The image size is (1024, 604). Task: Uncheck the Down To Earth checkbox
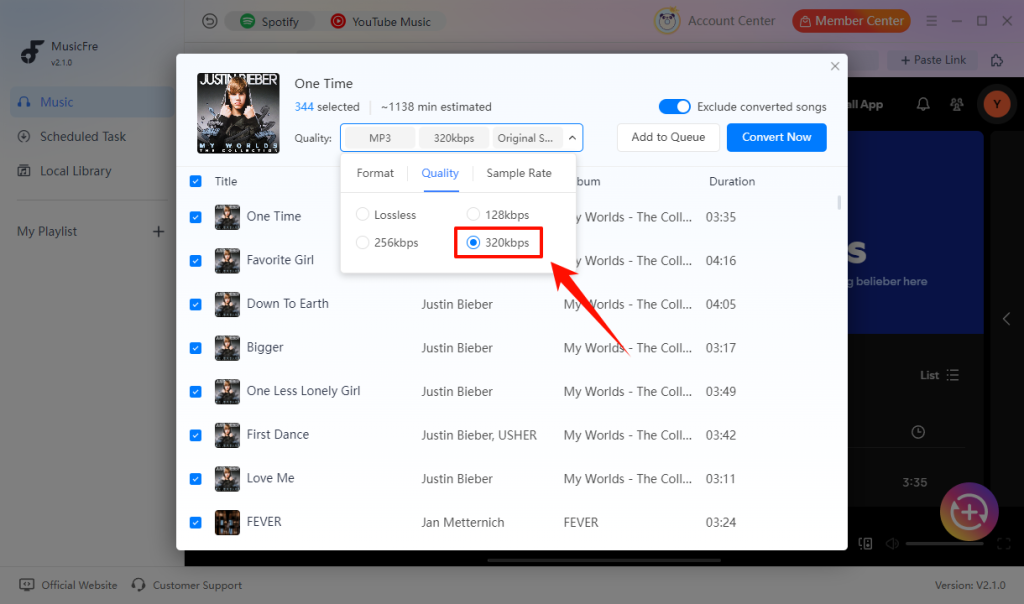click(195, 304)
